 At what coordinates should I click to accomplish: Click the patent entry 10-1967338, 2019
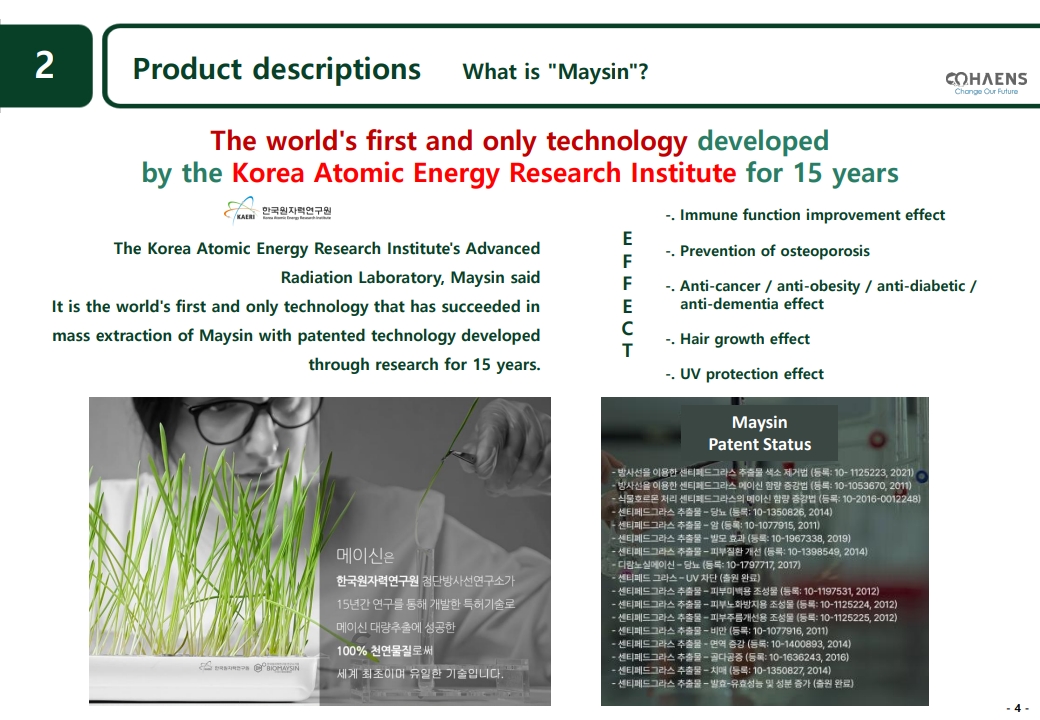tap(731, 538)
